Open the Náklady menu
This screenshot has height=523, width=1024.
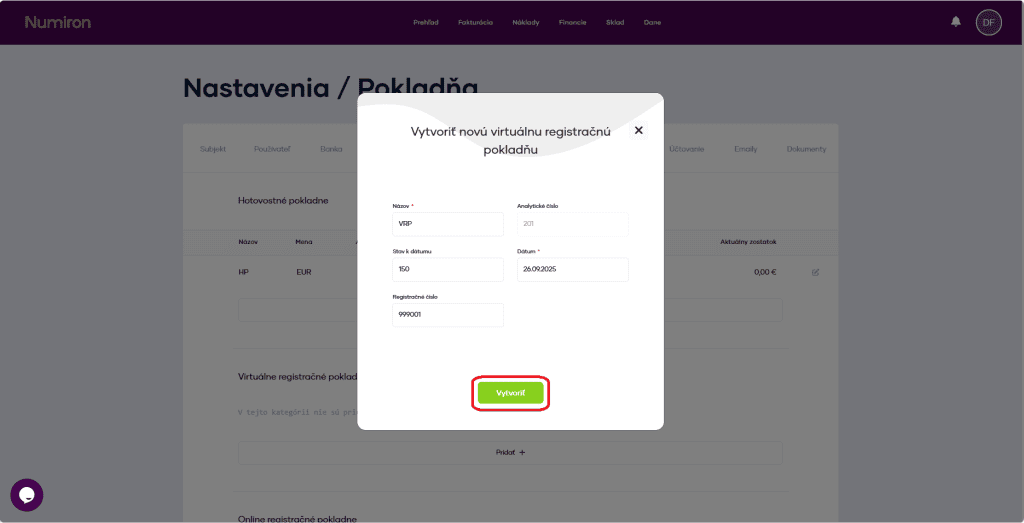pyautogui.click(x=525, y=22)
